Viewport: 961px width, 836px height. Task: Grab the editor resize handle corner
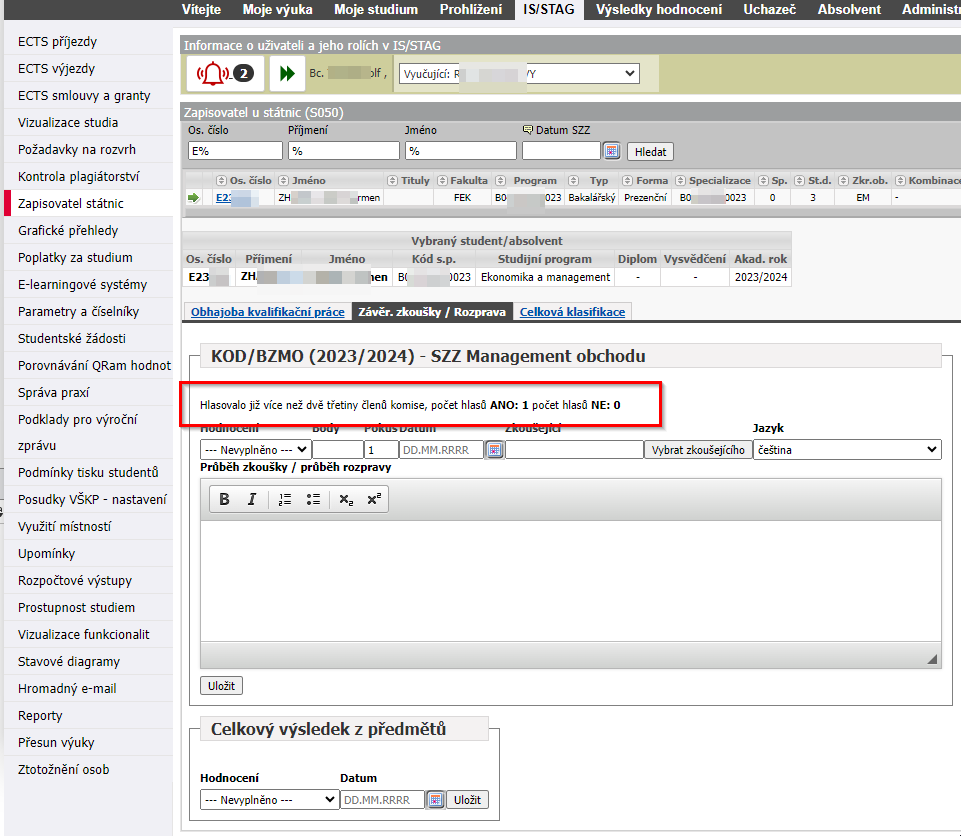tap(932, 659)
